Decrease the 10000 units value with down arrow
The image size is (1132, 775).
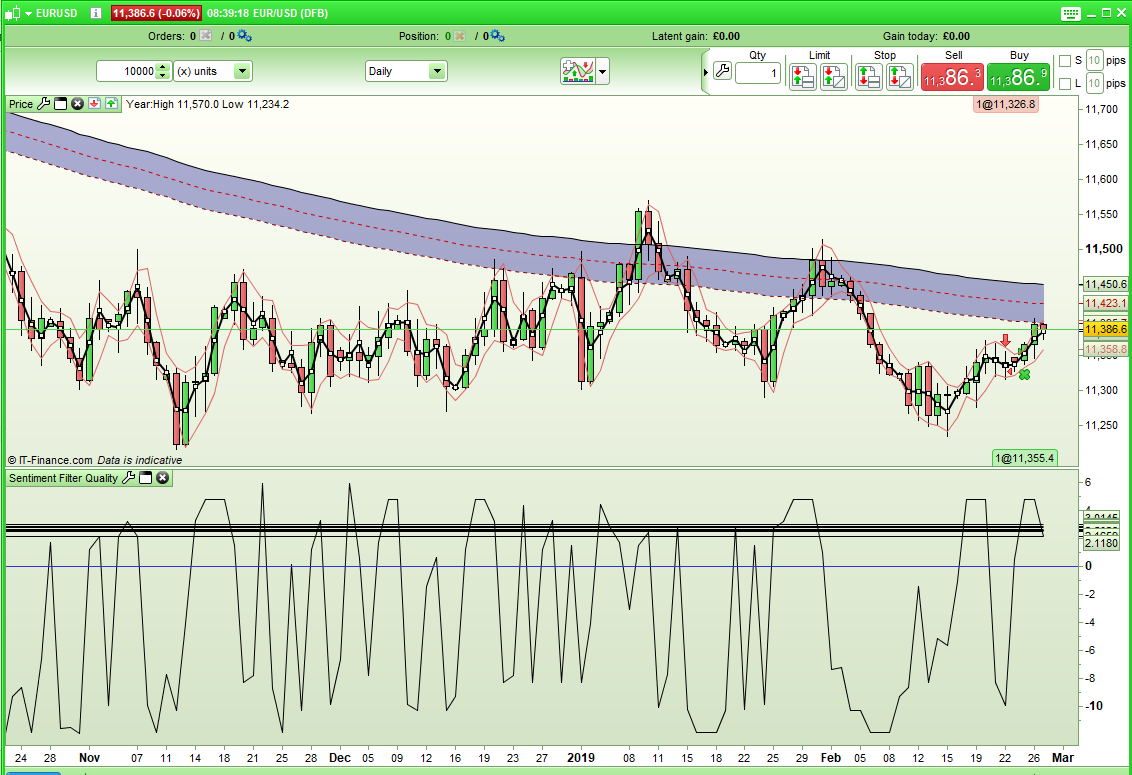point(163,75)
